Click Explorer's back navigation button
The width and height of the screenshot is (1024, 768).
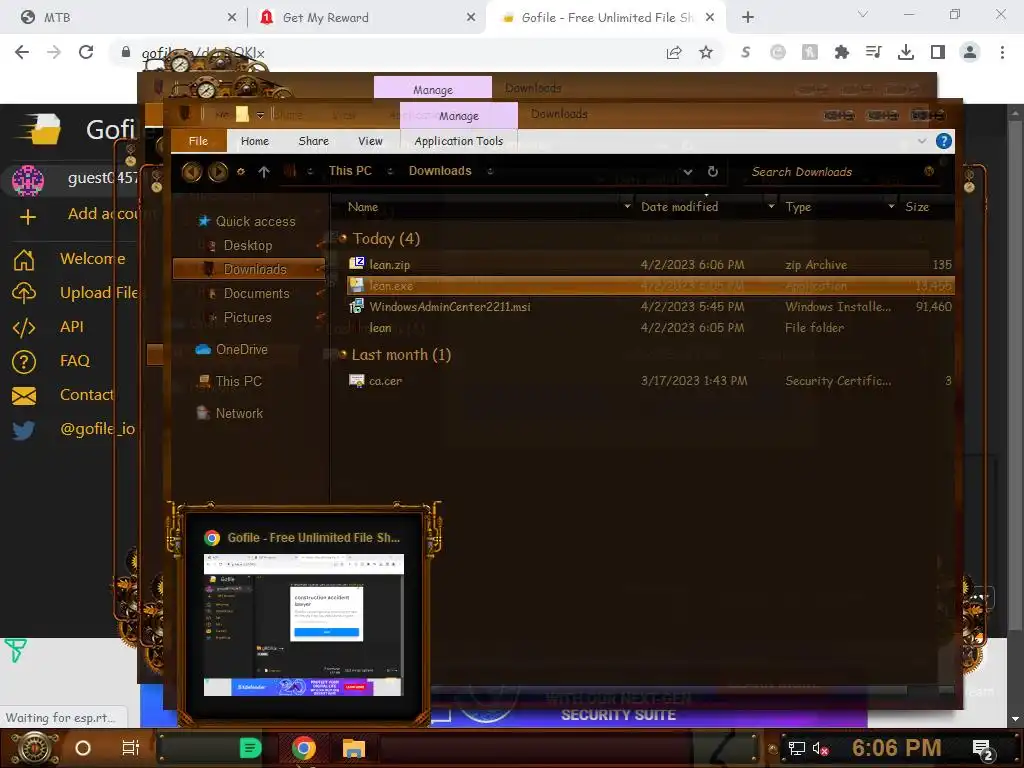coord(191,172)
